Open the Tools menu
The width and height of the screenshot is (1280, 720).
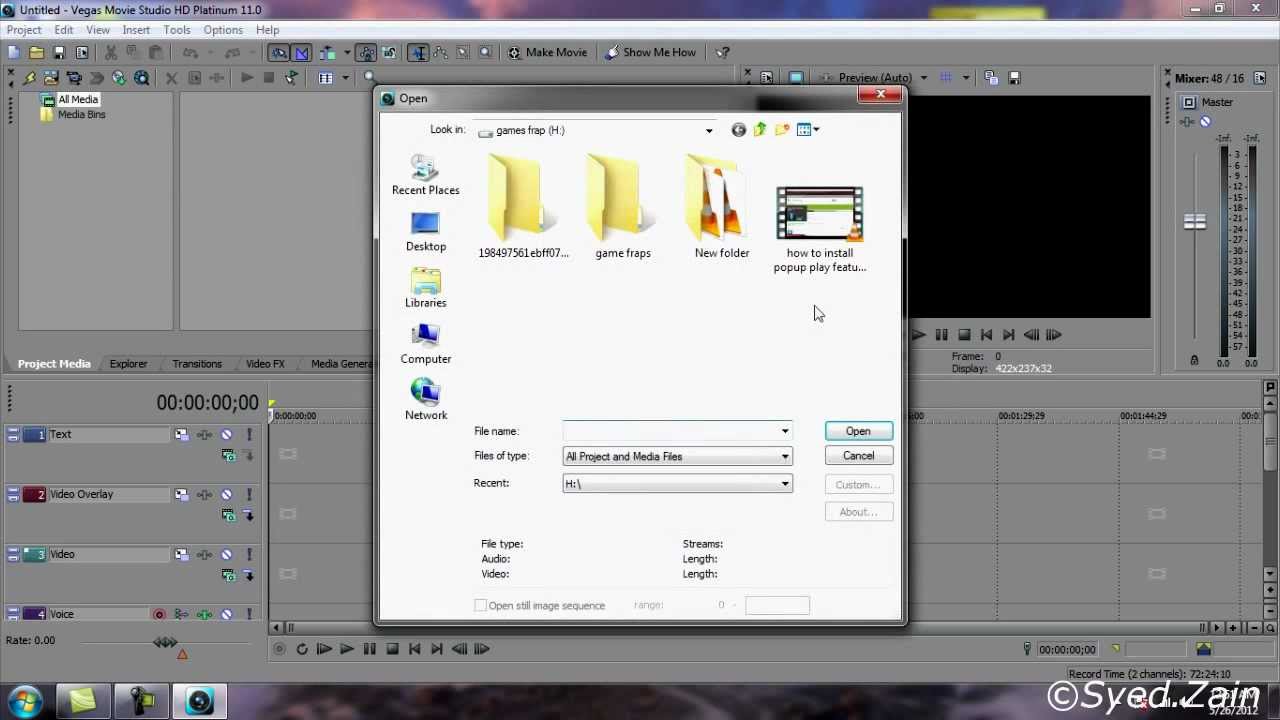177,30
